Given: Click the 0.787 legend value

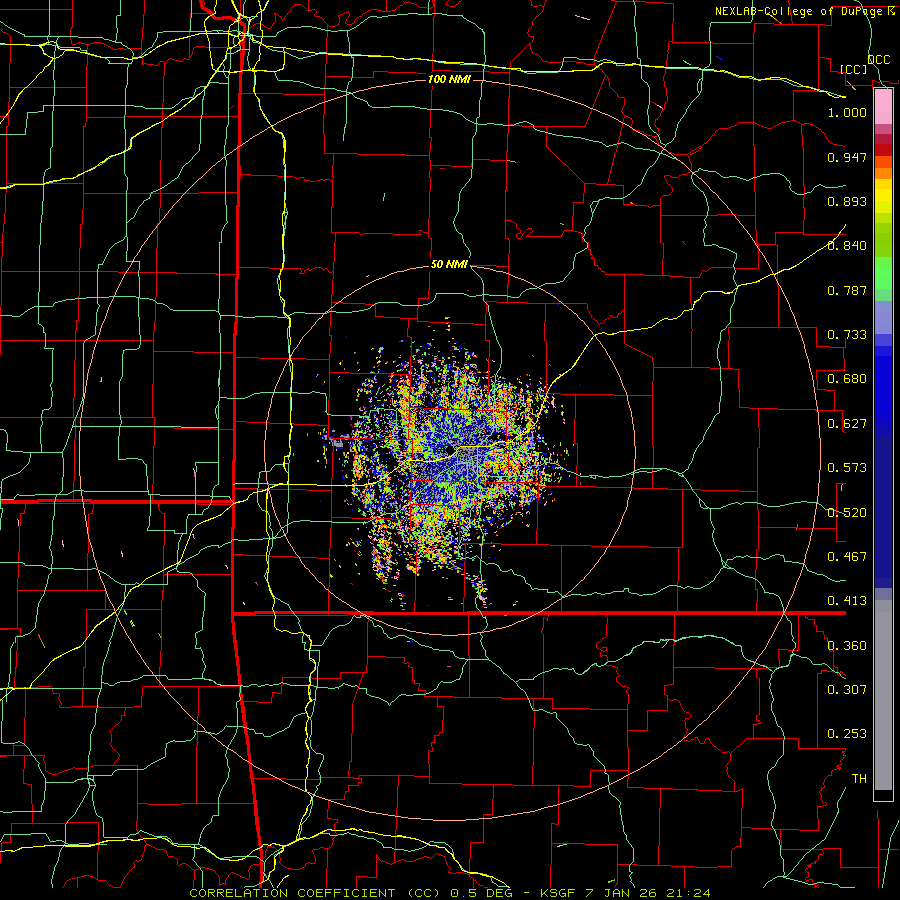Looking at the screenshot, I should tap(847, 290).
